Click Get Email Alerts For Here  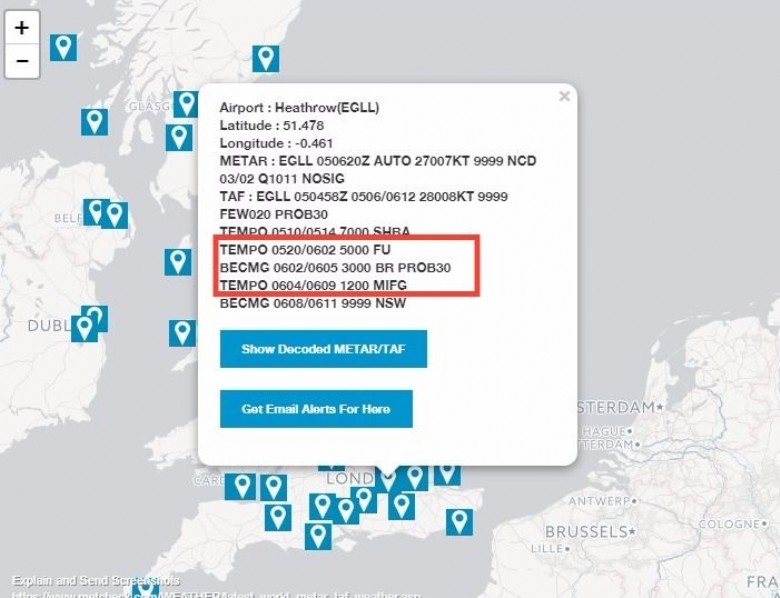pyautogui.click(x=316, y=409)
